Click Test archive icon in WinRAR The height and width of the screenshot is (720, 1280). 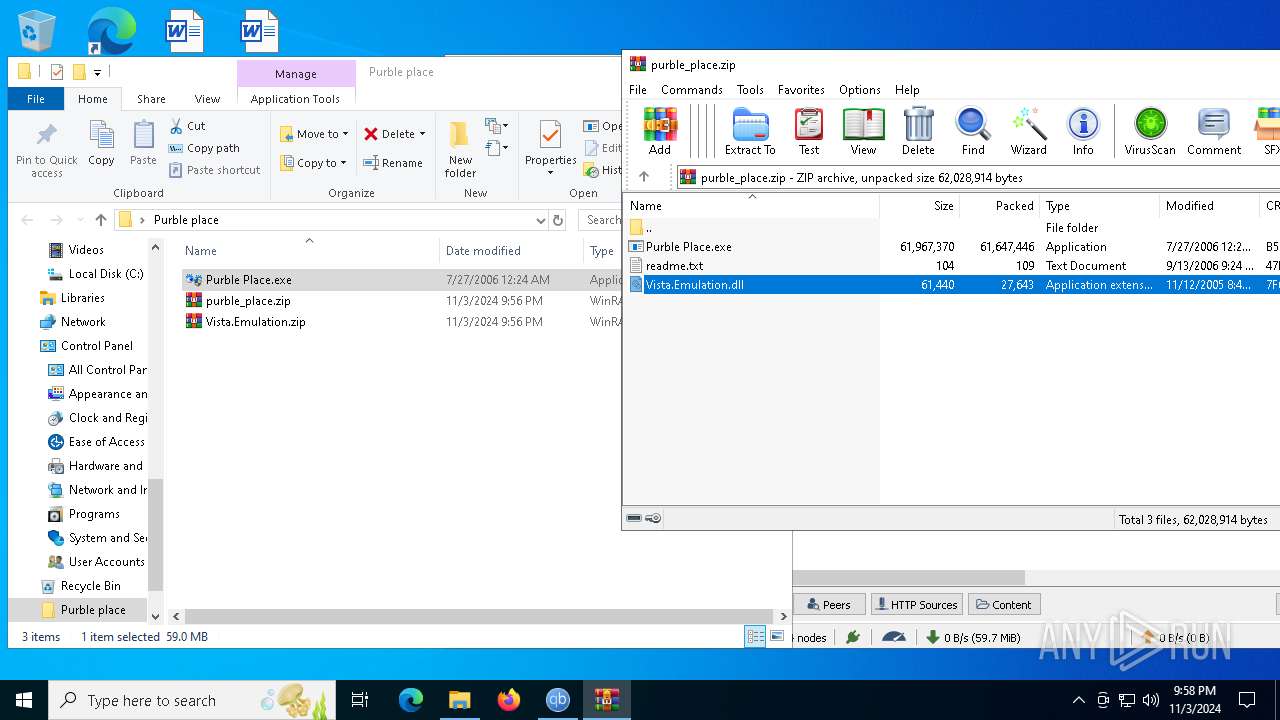tap(809, 132)
